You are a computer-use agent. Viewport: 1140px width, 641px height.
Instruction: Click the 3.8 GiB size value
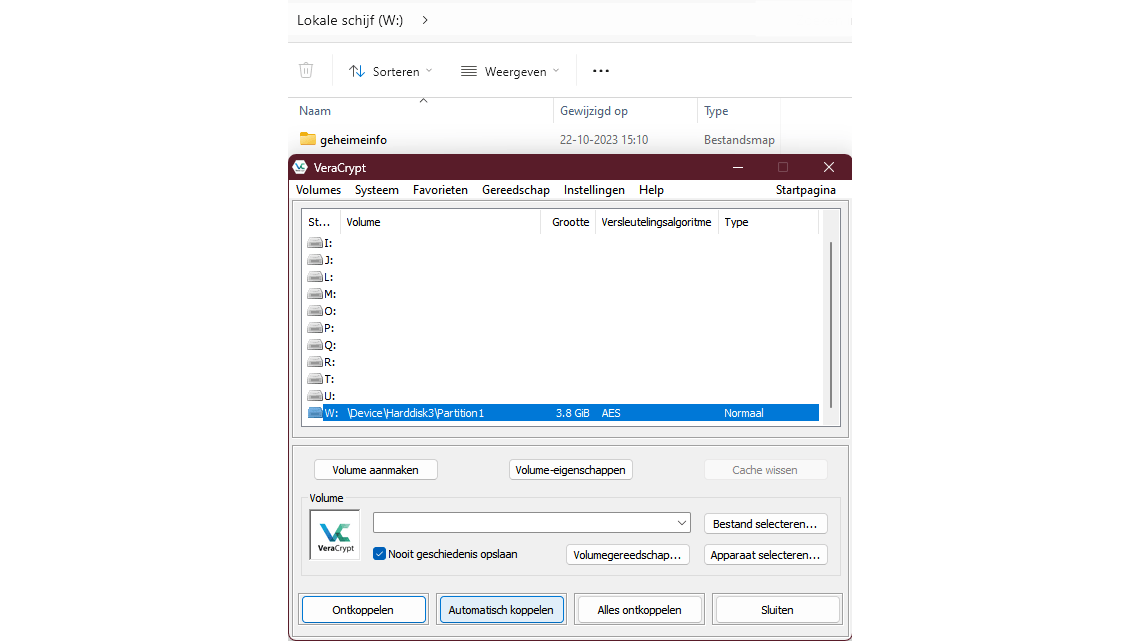[x=572, y=413]
